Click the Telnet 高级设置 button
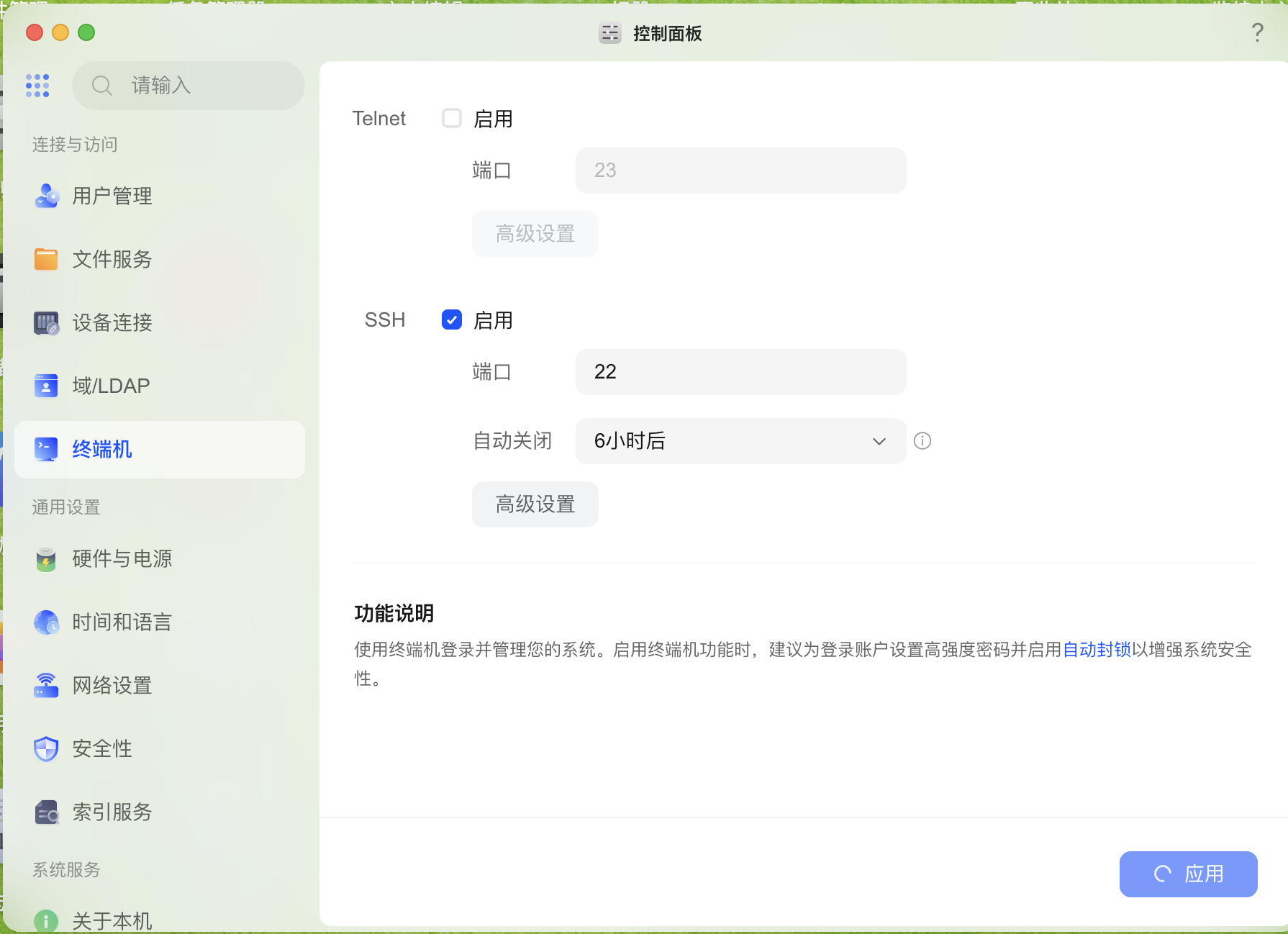Screen dimensions: 1288x934 coord(535,234)
